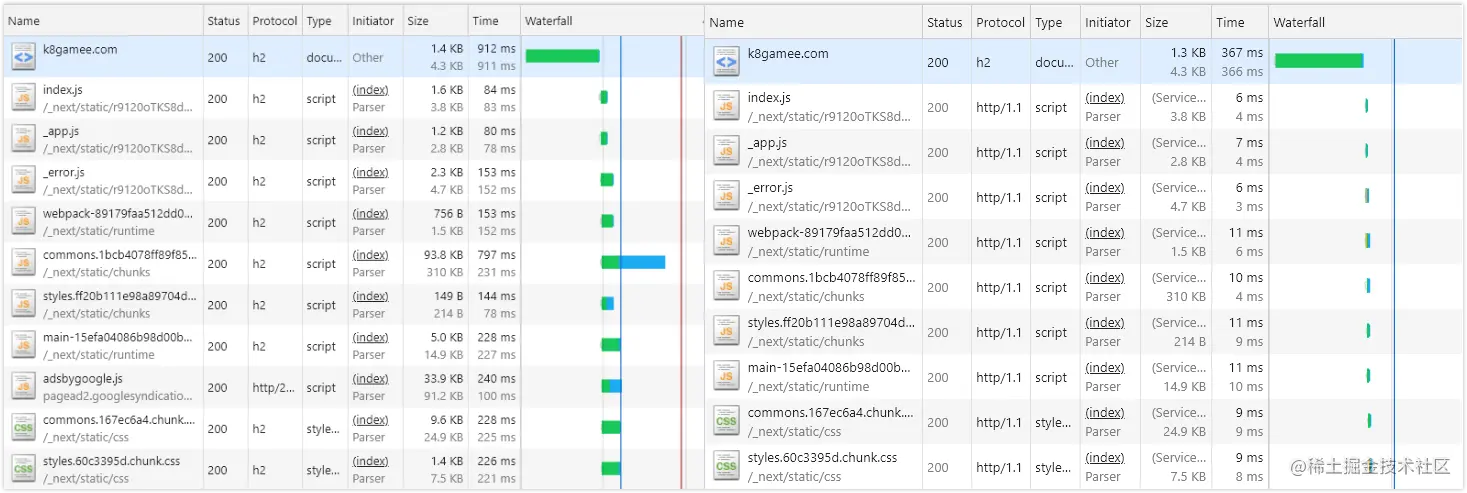1467x493 pixels.
Task: Sort by Protocol column in left panel
Action: point(275,21)
